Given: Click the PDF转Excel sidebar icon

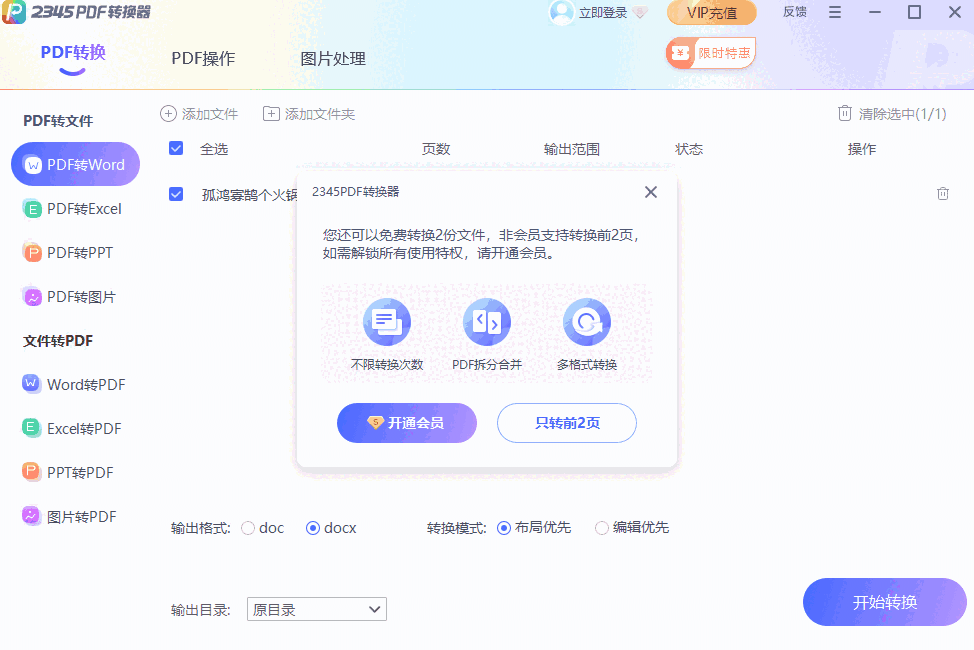Looking at the screenshot, I should pyautogui.click(x=32, y=209).
